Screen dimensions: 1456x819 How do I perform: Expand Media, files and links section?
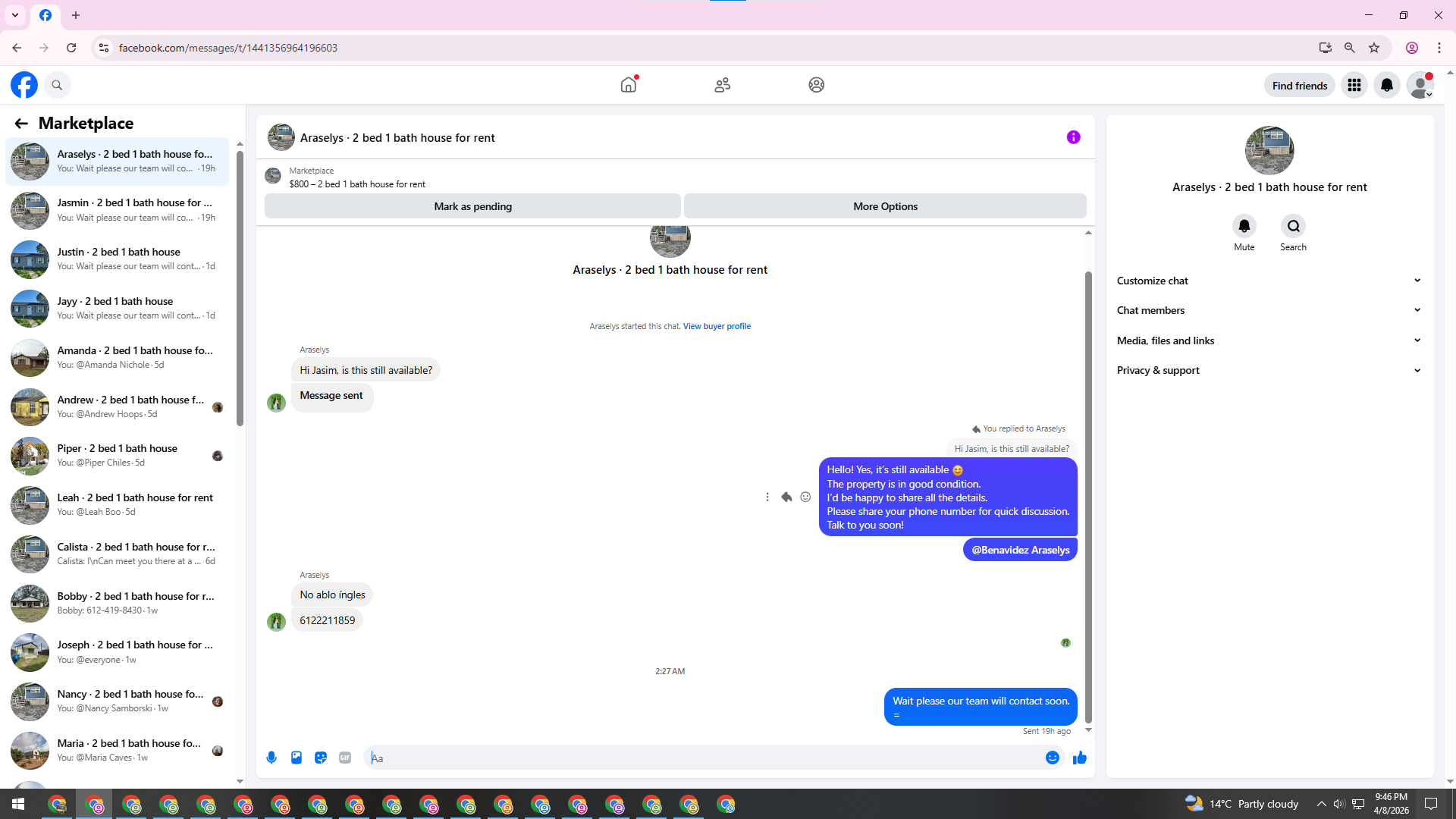coord(1268,340)
